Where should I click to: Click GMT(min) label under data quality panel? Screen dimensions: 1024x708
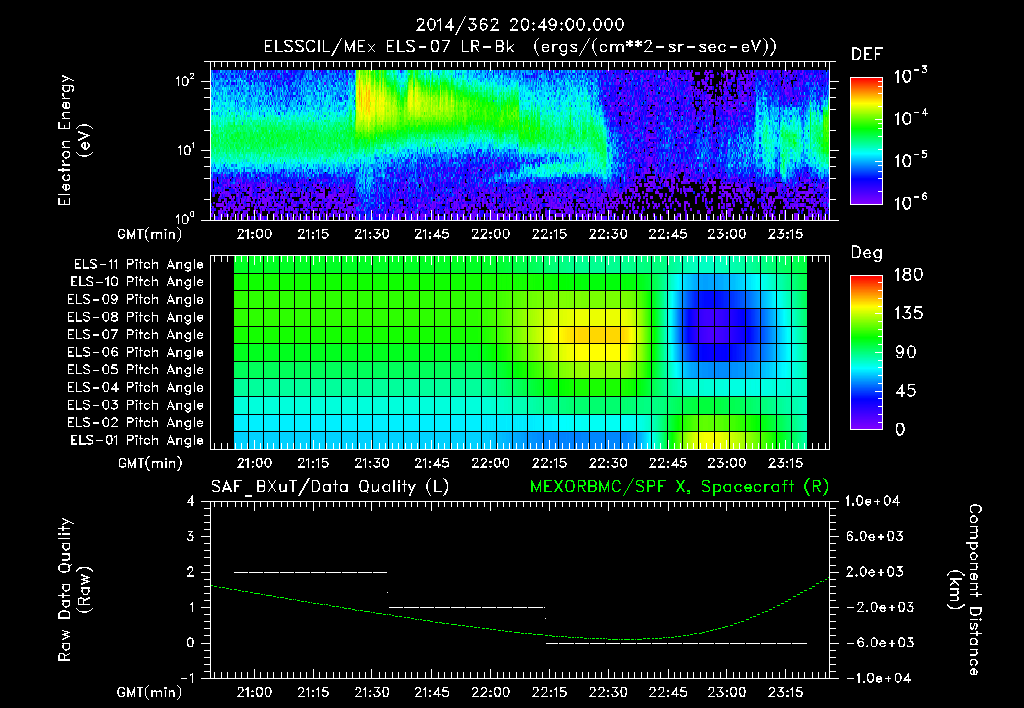(x=150, y=692)
